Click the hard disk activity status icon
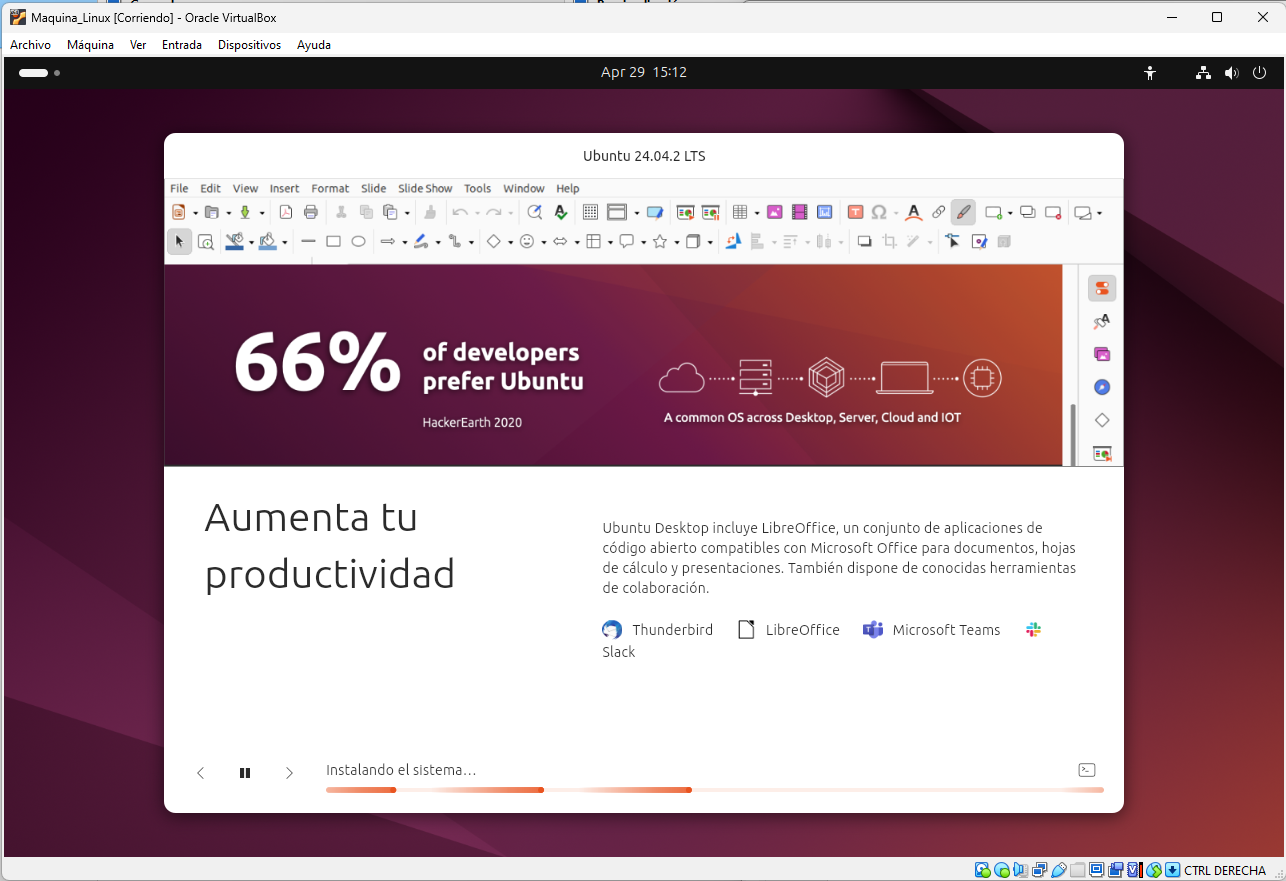The height and width of the screenshot is (881, 1286). coord(983,870)
